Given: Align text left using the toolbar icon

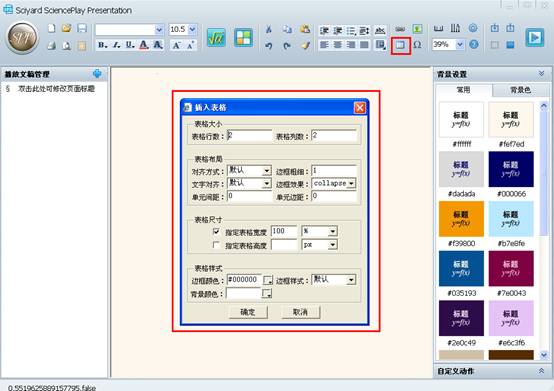Looking at the screenshot, I should tap(324, 45).
